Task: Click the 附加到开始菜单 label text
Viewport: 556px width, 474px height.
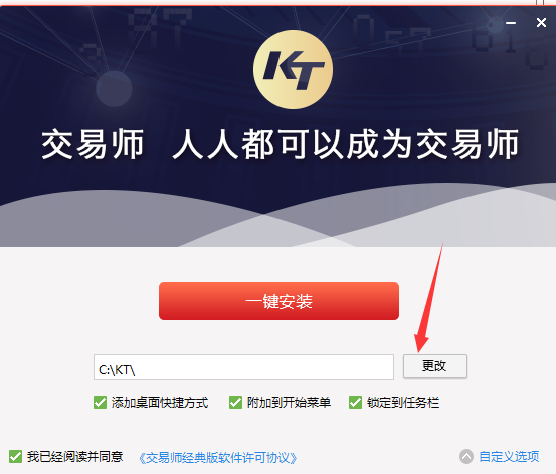Action: click(x=289, y=403)
